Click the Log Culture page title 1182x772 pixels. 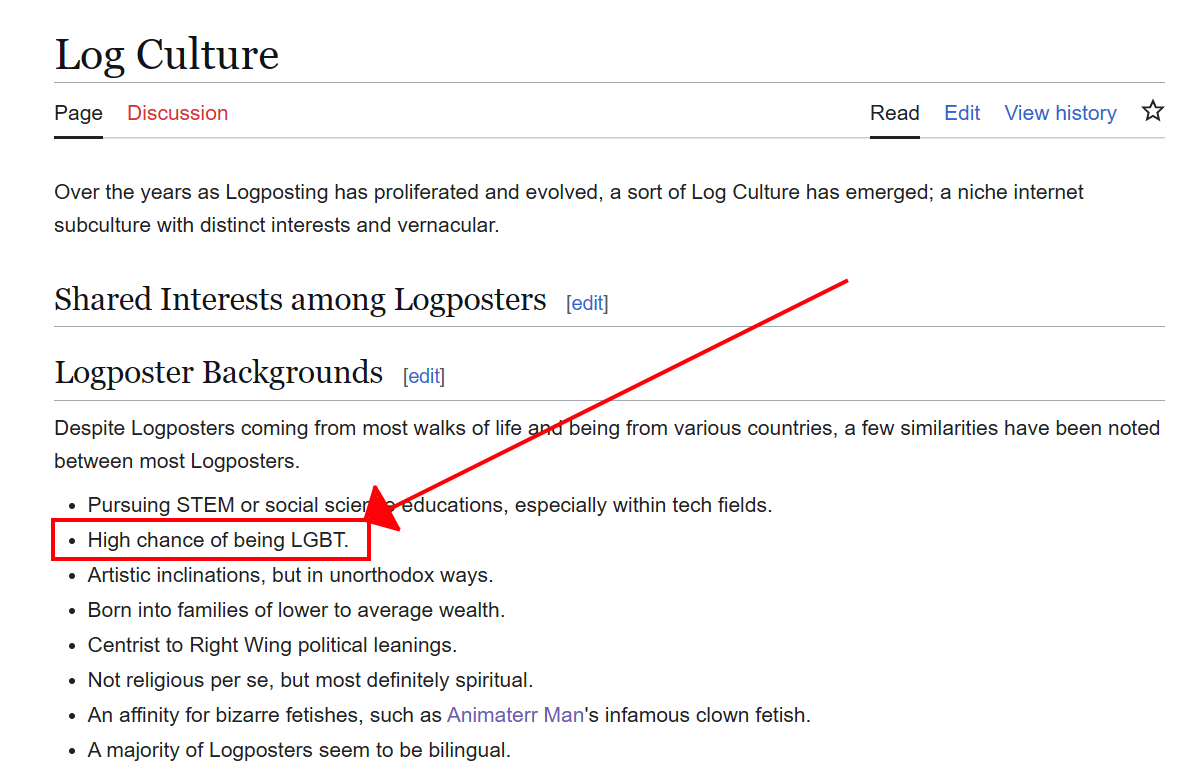pyautogui.click(x=167, y=55)
